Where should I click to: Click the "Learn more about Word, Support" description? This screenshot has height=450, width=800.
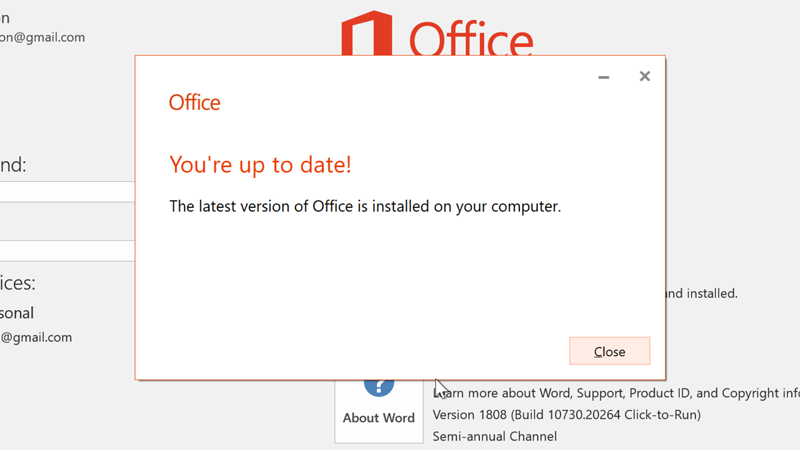(616, 393)
